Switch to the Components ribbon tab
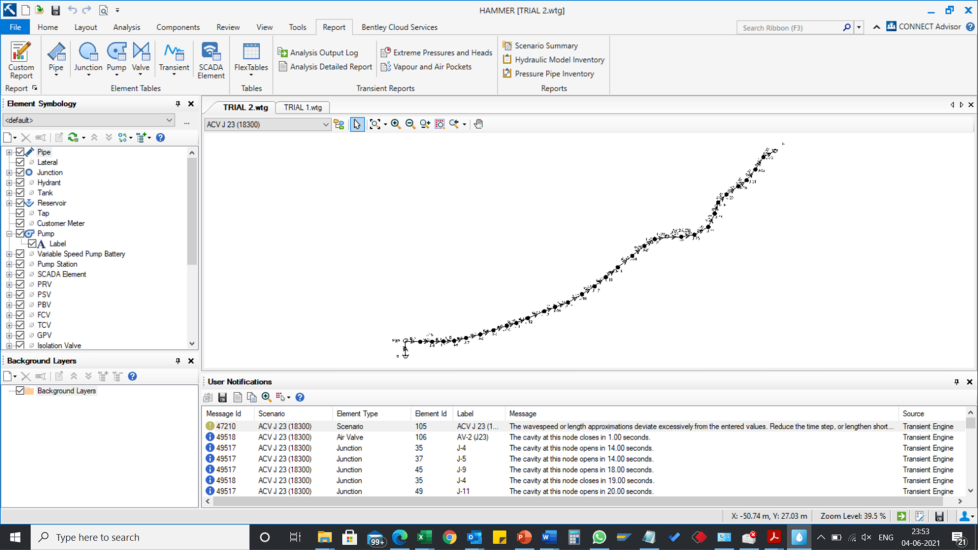Screen dimensions: 978x550 pos(178,27)
